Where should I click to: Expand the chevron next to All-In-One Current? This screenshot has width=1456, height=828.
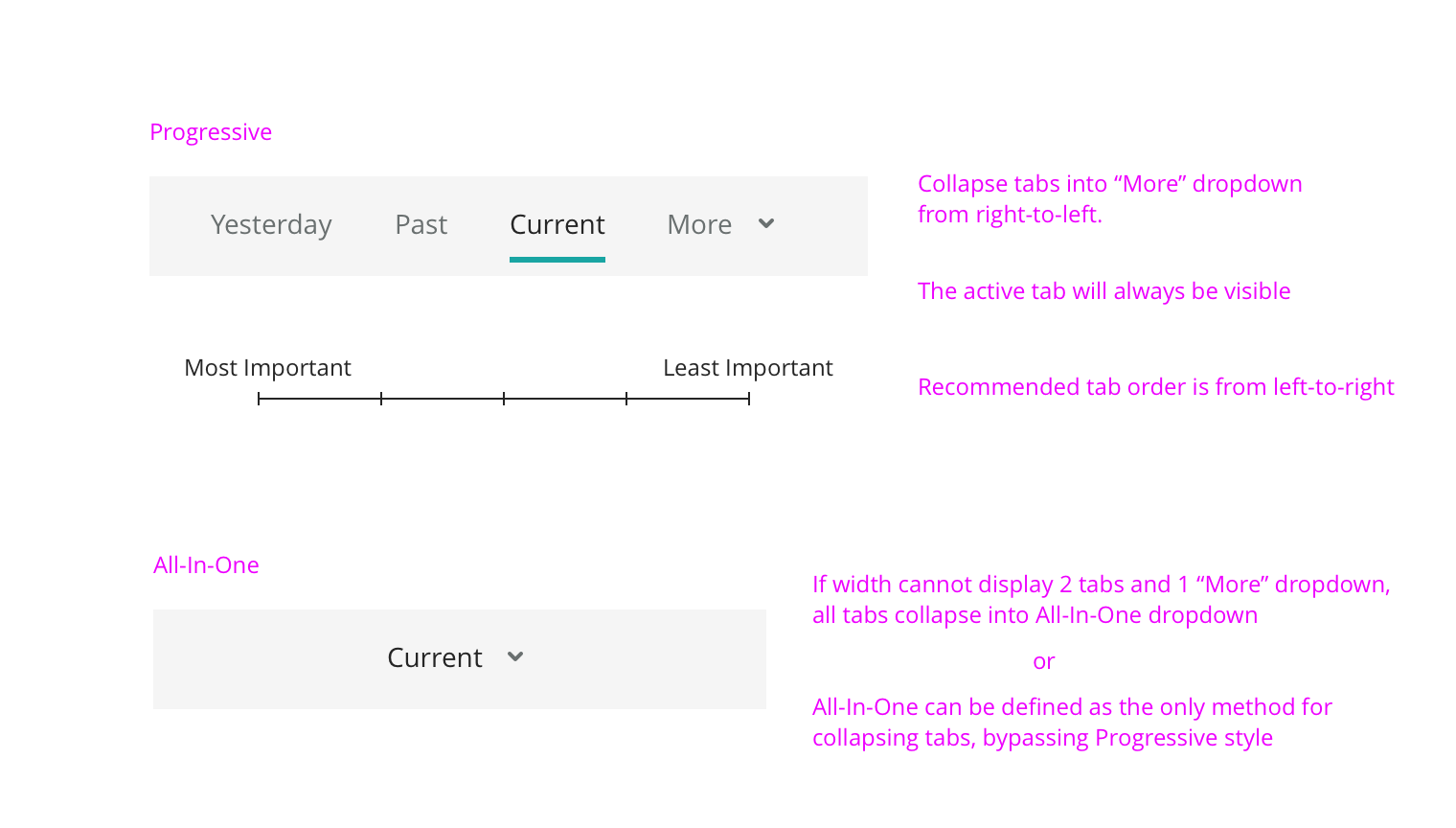[x=515, y=656]
